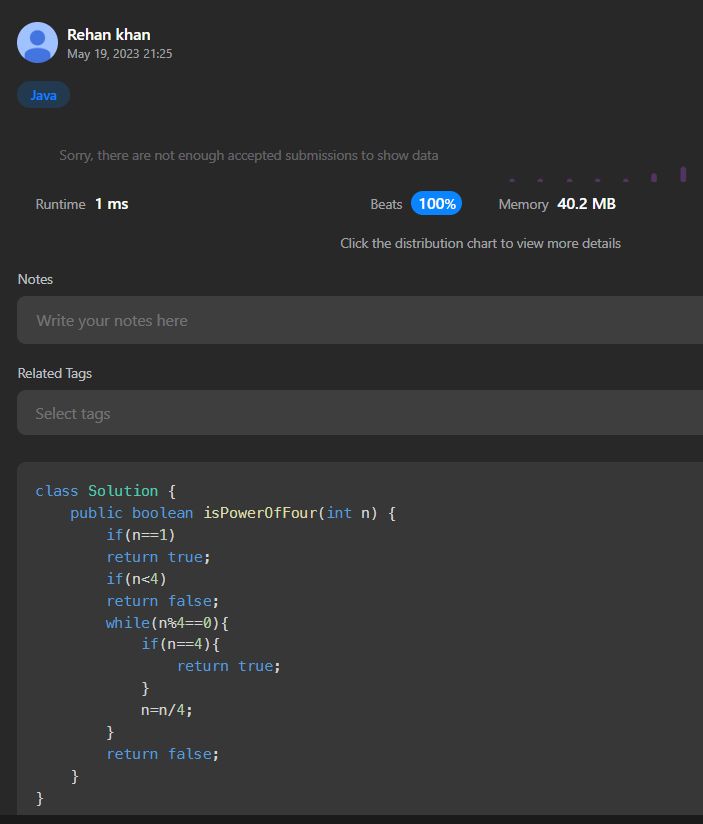Click the Notes section label
Viewport: 703px width, 824px height.
click(x=35, y=279)
